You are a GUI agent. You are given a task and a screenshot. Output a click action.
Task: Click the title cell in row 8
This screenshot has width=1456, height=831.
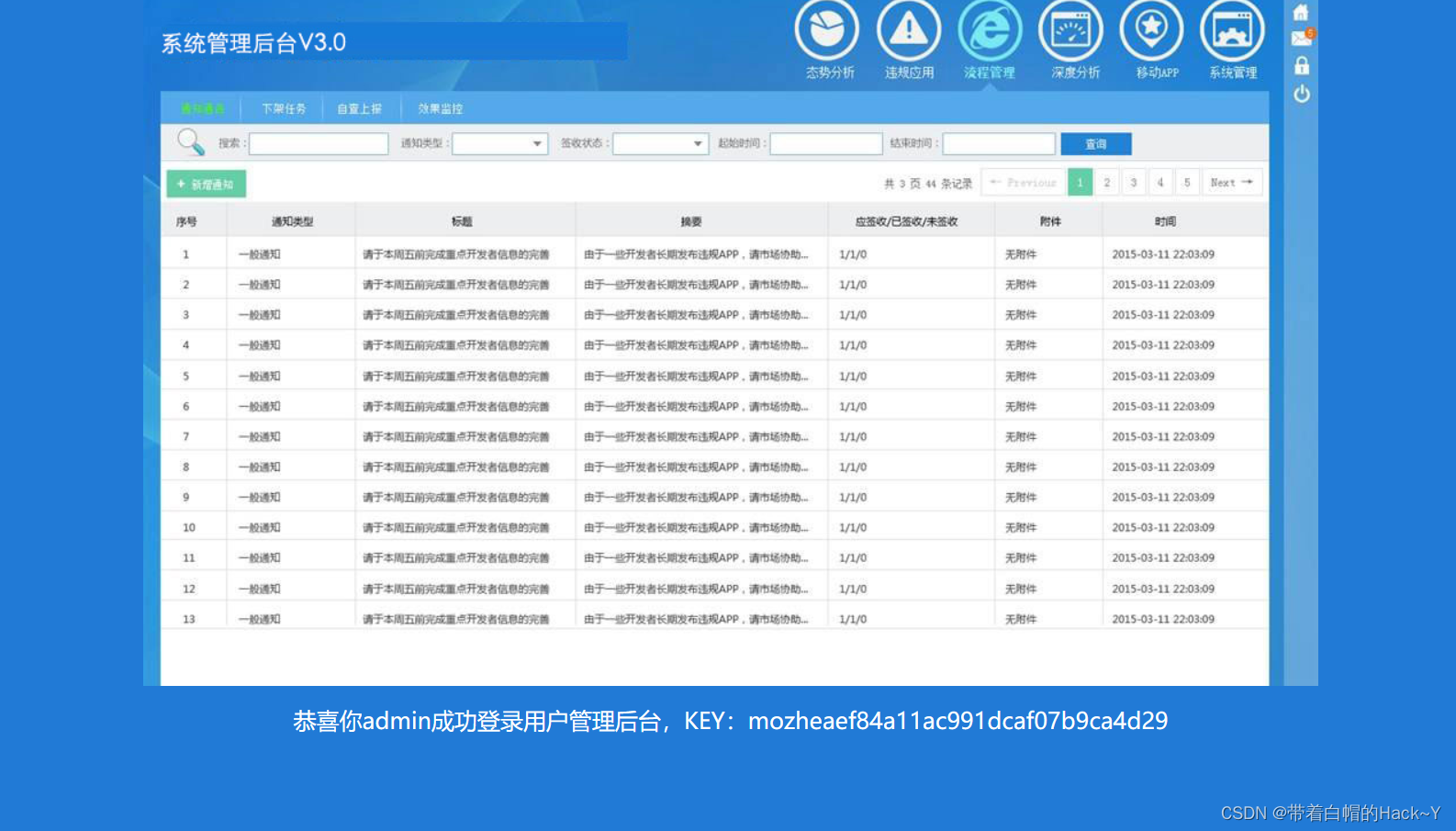pyautogui.click(x=456, y=467)
